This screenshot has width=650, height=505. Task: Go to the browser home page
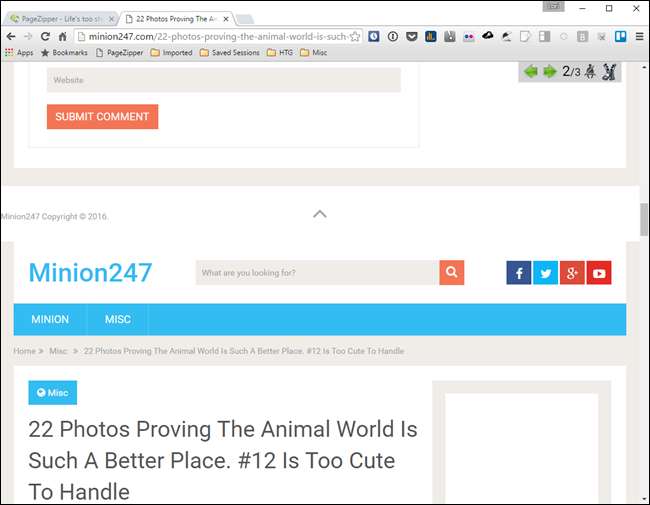(63, 36)
